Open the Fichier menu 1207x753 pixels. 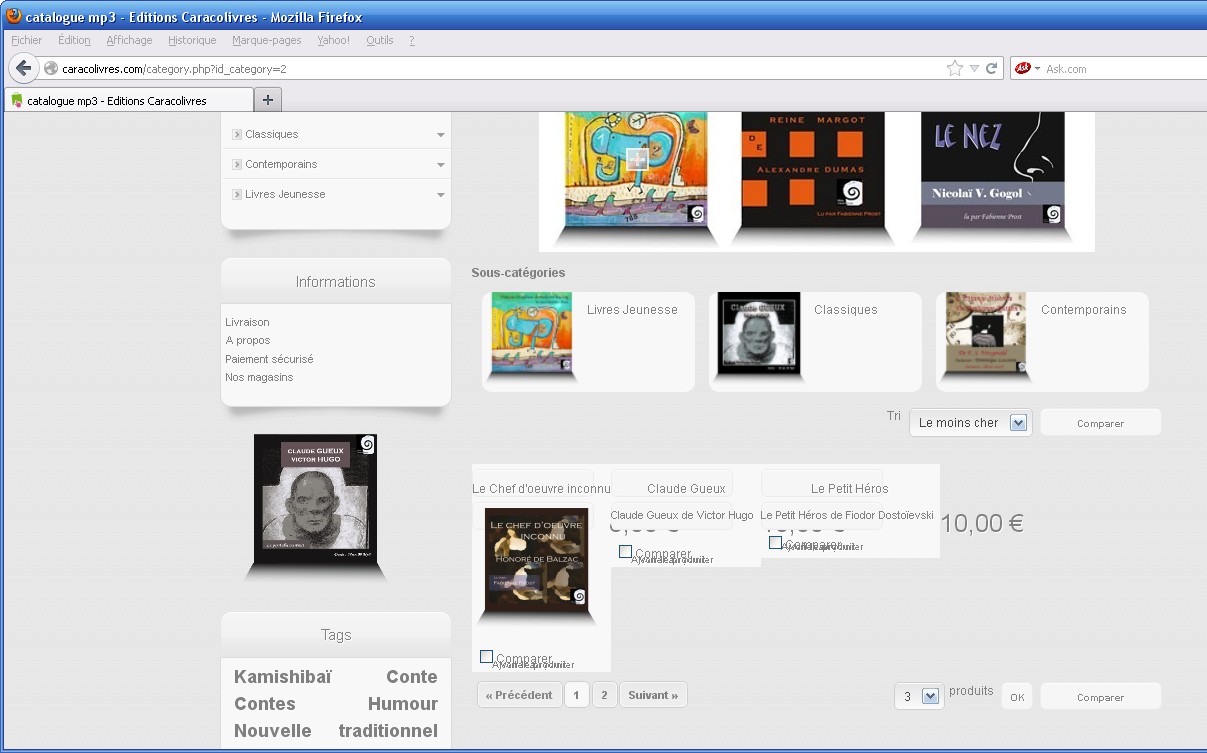tap(27, 40)
